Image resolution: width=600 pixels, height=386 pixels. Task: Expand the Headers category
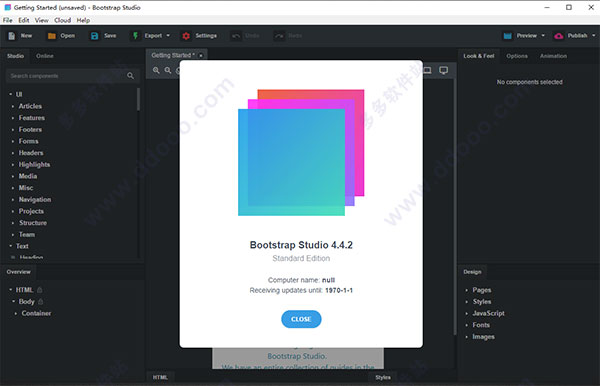click(13, 153)
